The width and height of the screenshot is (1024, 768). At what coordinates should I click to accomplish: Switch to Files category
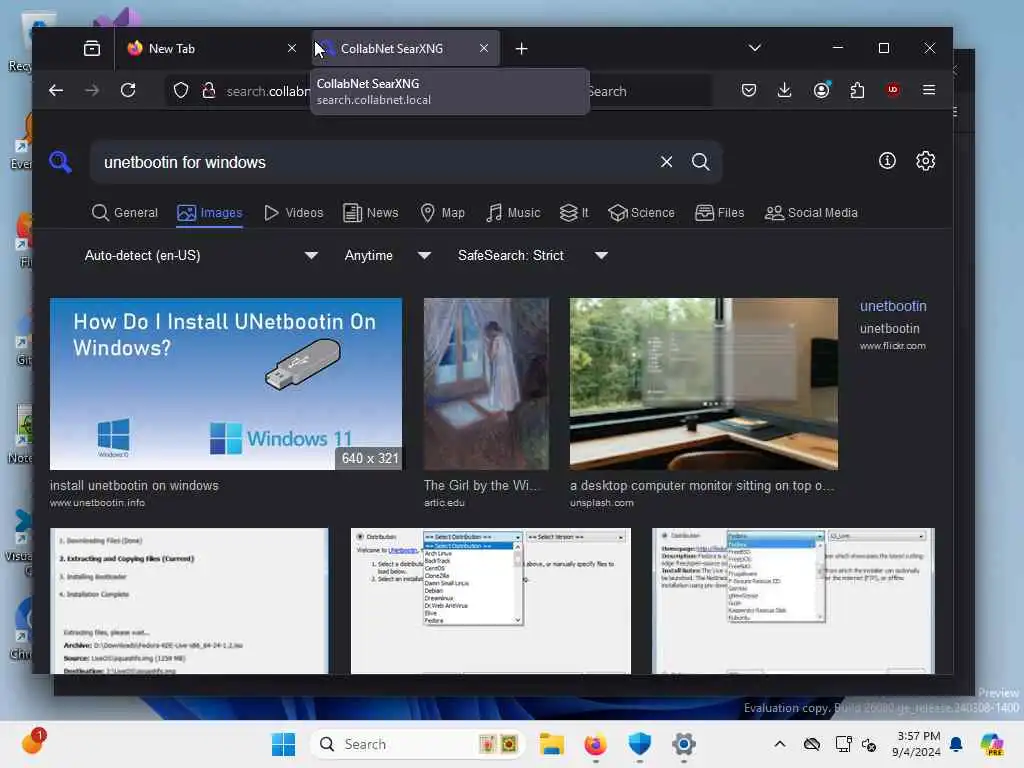720,213
